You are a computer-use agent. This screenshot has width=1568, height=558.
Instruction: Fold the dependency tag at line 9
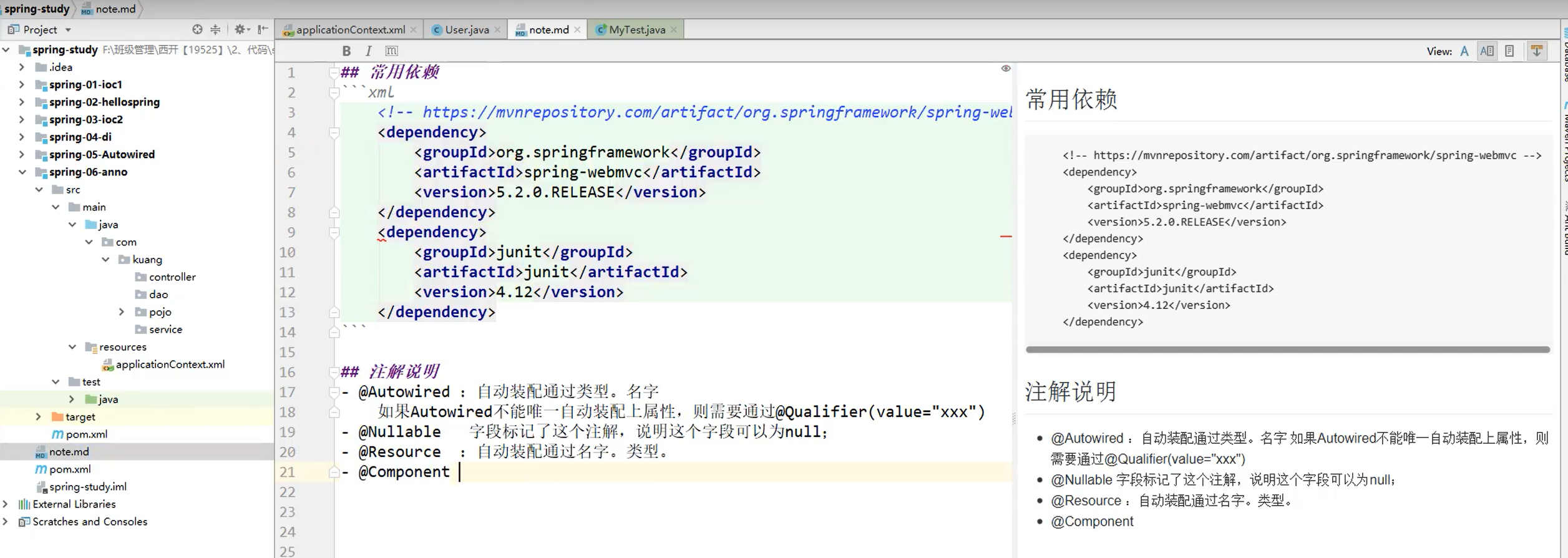334,233
